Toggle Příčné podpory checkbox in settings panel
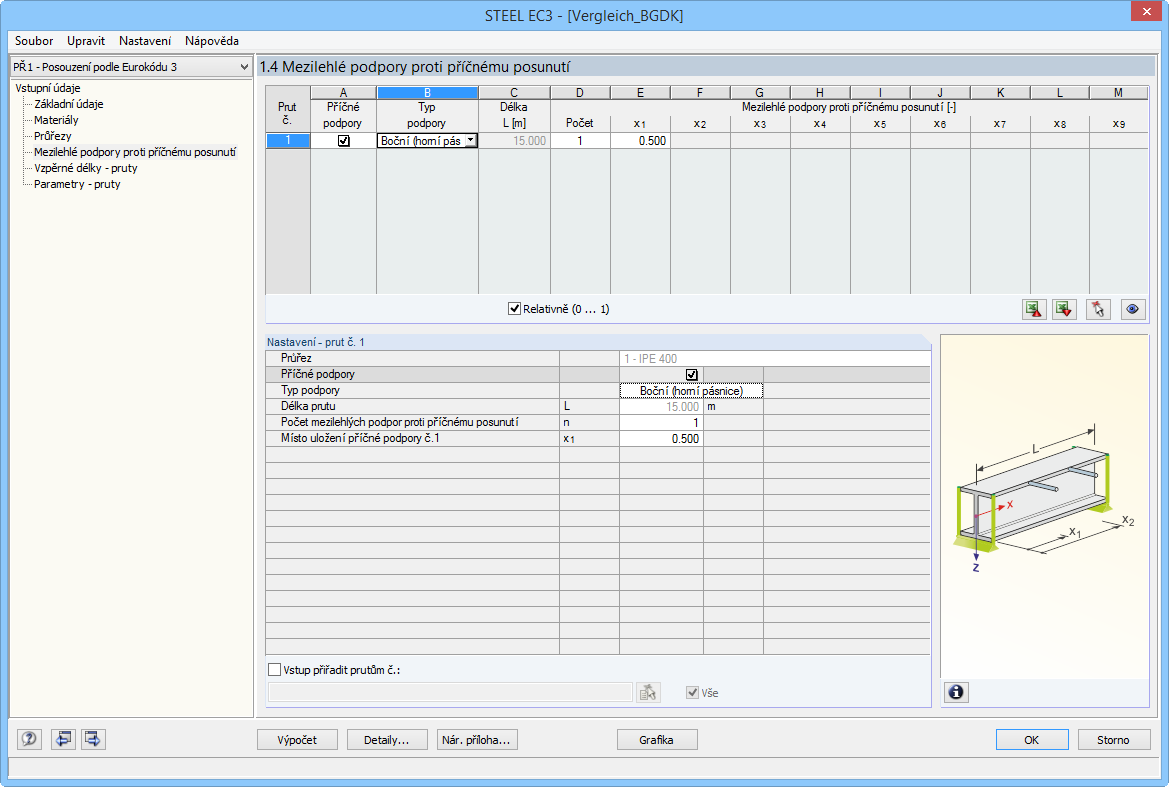Image resolution: width=1169 pixels, height=787 pixels. tap(692, 375)
